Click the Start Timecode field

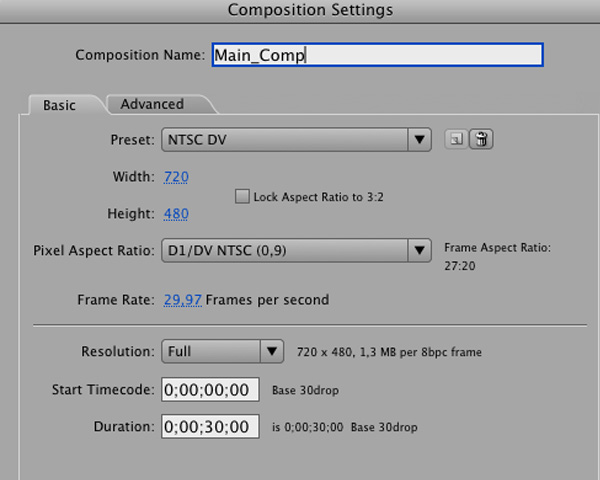pyautogui.click(x=209, y=389)
